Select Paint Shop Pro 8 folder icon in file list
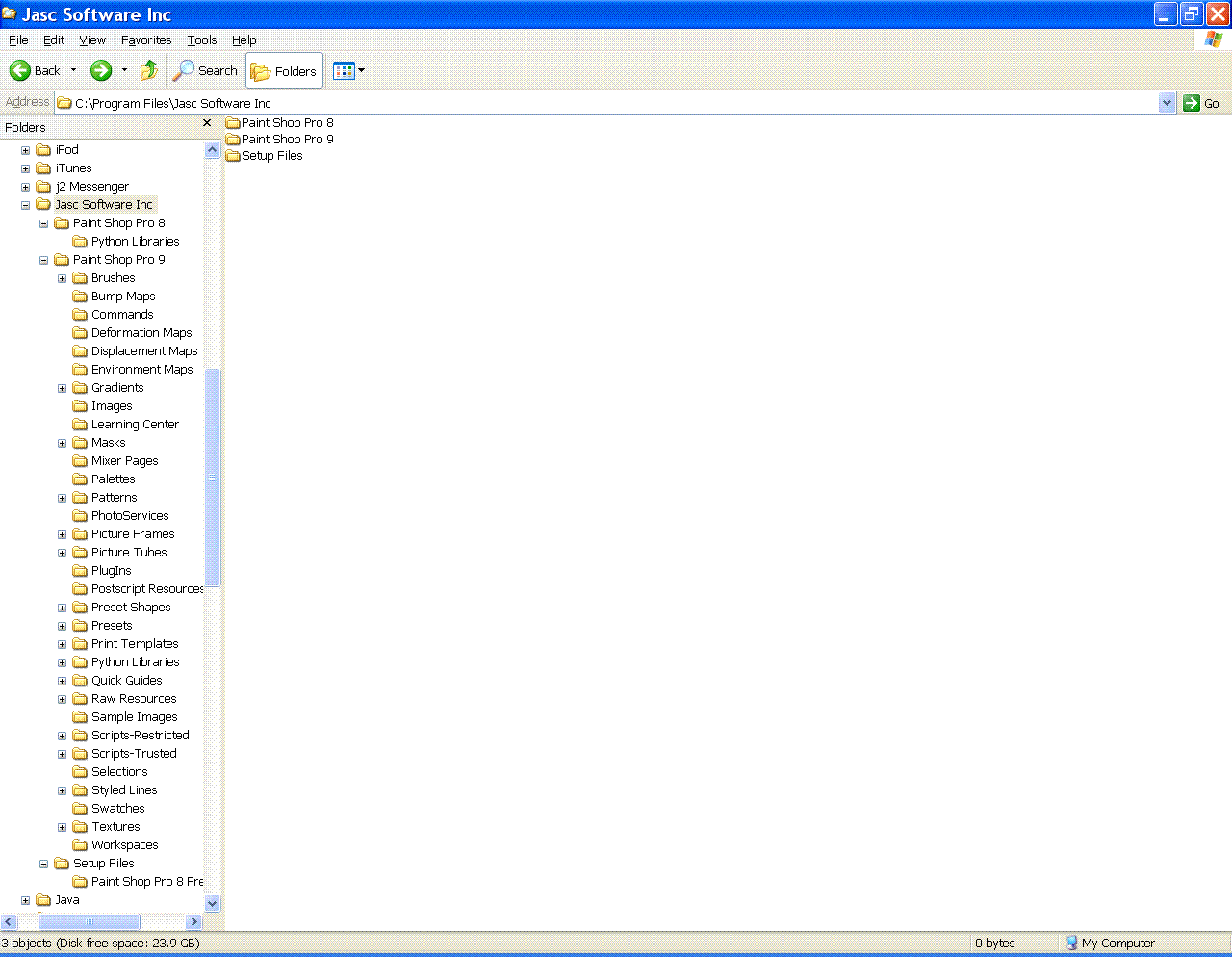The width and height of the screenshot is (1232, 957). [232, 123]
